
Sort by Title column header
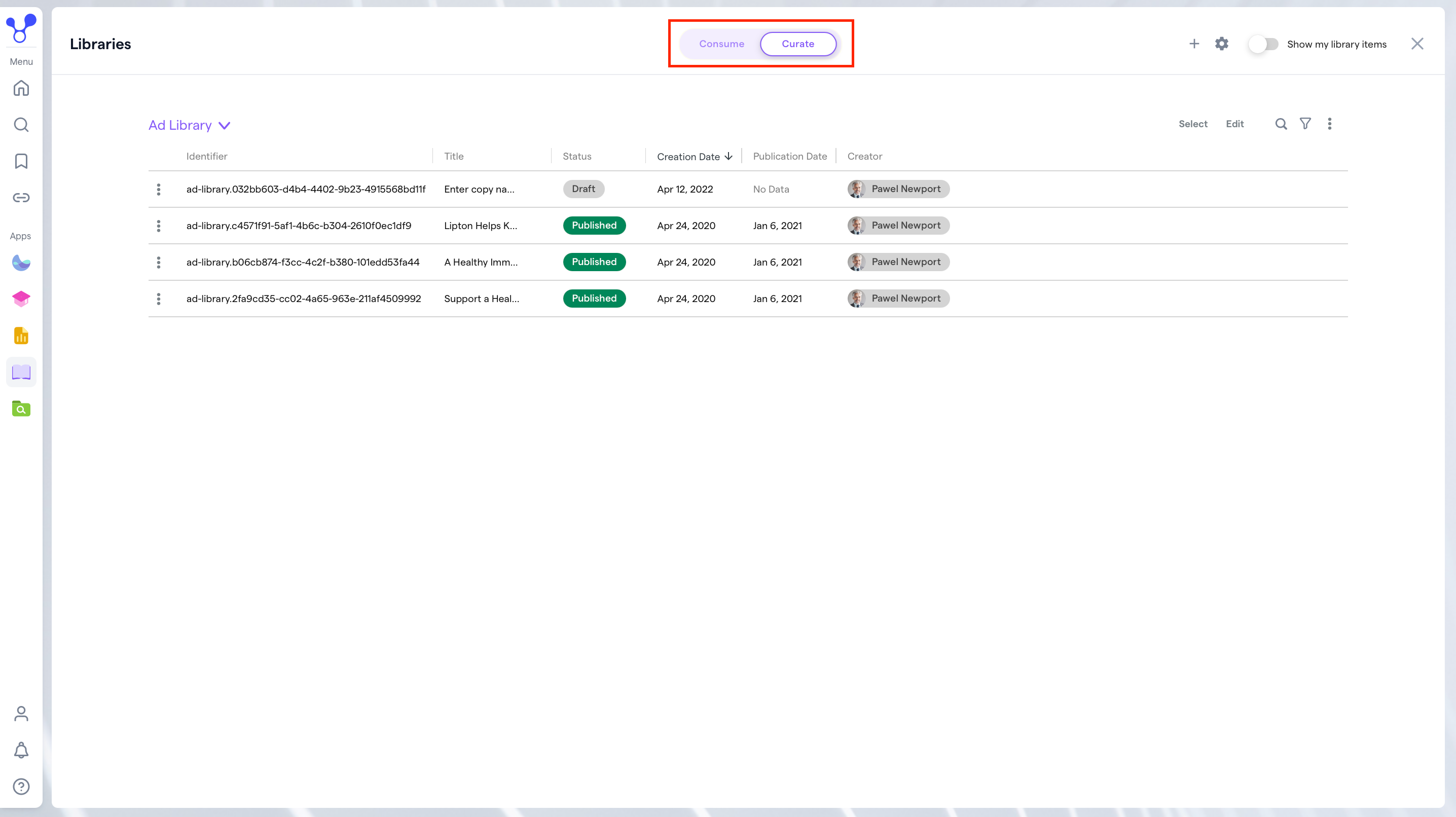click(x=454, y=157)
